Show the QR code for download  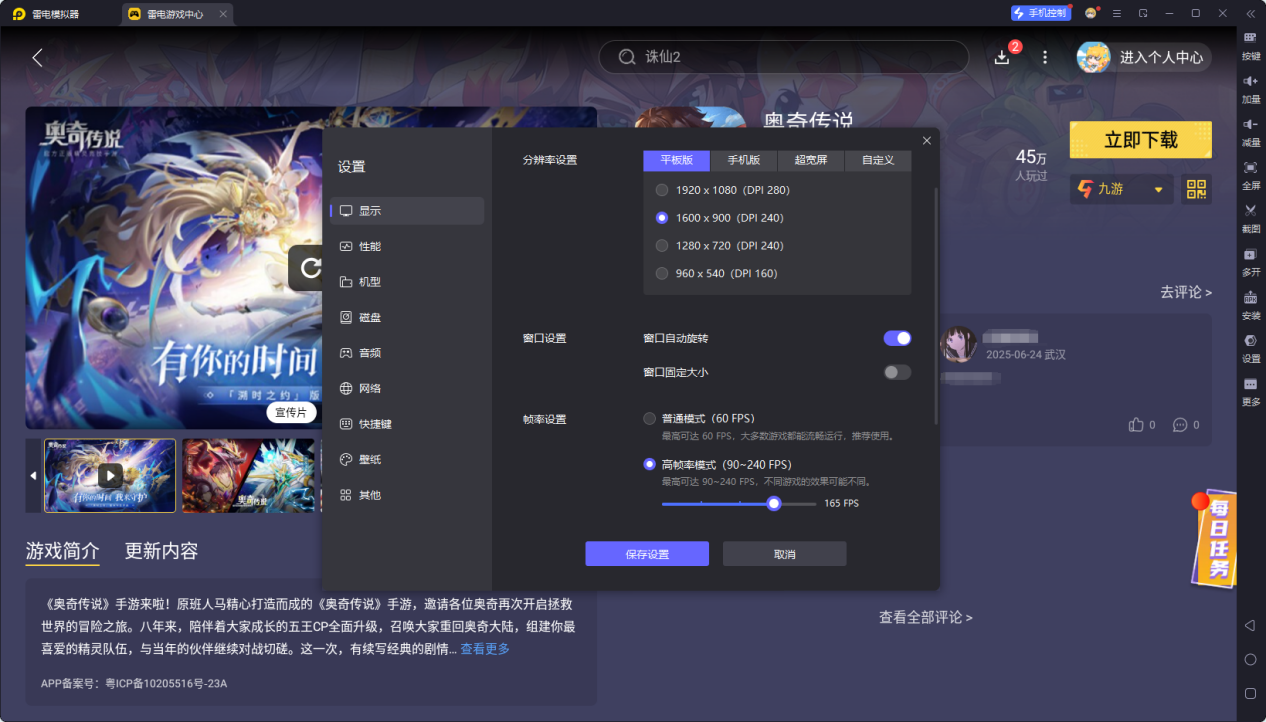tap(1196, 189)
